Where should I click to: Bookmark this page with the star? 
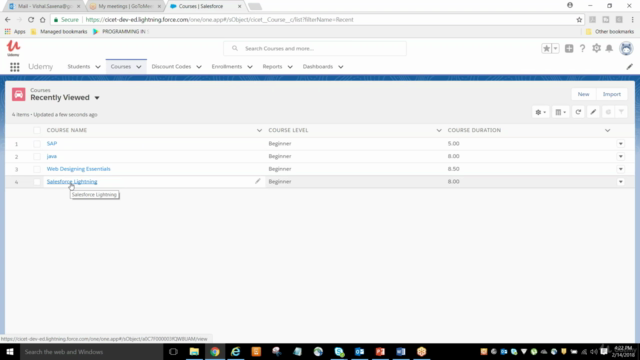tap(579, 20)
